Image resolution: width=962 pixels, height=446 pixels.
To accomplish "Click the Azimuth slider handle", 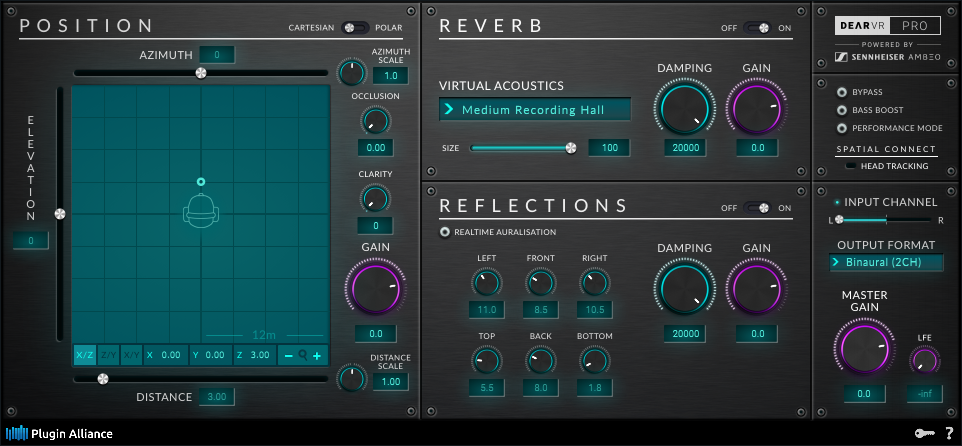I will [x=201, y=73].
